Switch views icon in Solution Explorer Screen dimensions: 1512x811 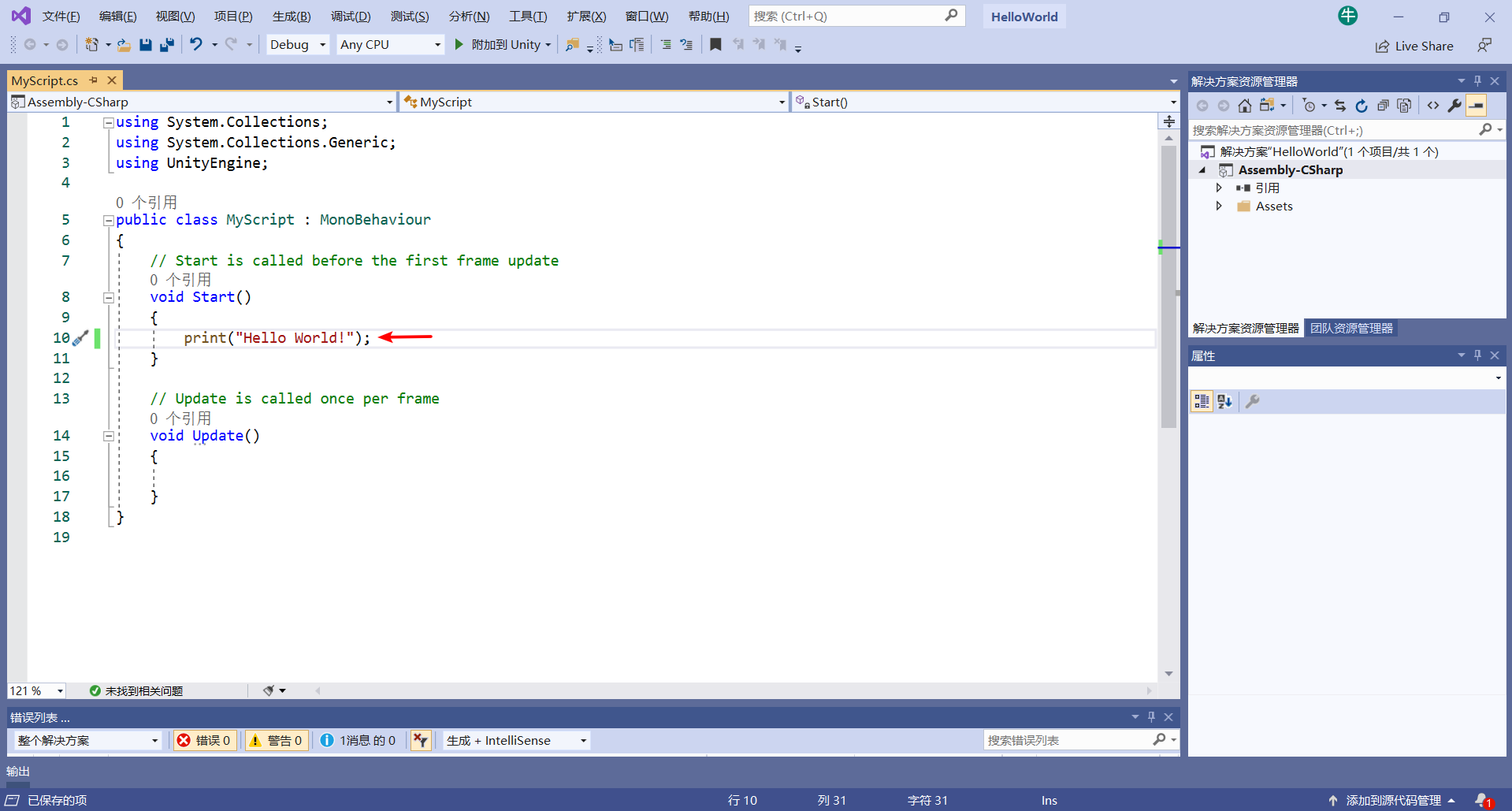[1267, 106]
